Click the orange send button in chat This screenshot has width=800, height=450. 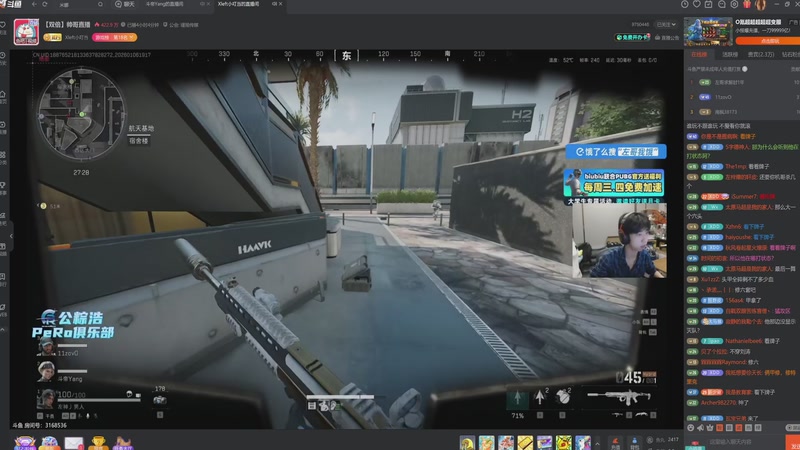tap(793, 442)
